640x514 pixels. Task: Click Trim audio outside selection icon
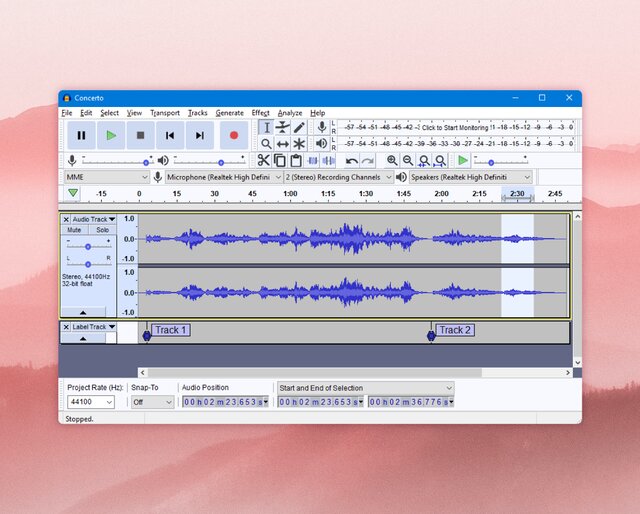click(x=312, y=160)
